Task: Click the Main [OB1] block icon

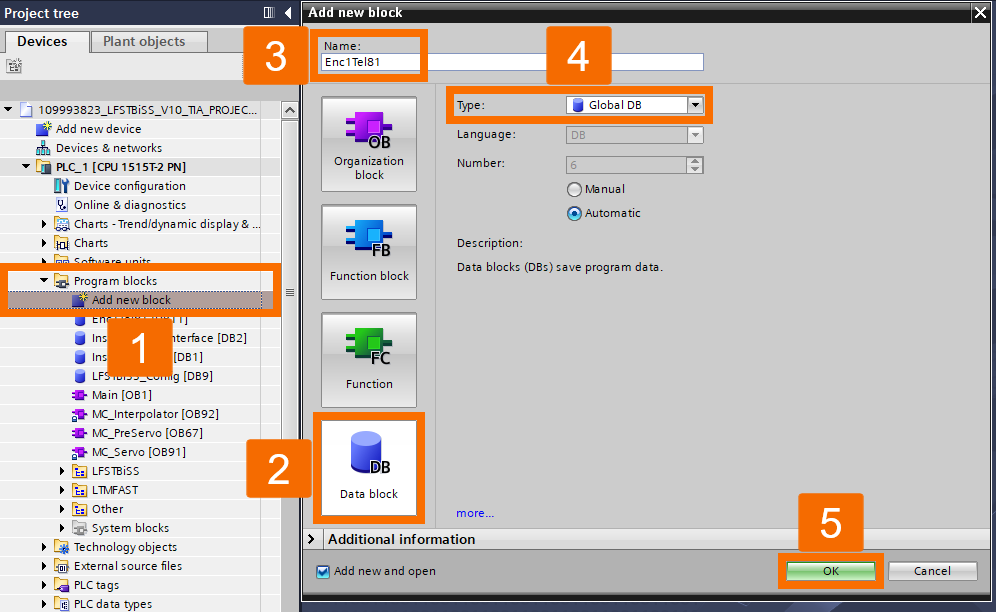Action: click(79, 395)
